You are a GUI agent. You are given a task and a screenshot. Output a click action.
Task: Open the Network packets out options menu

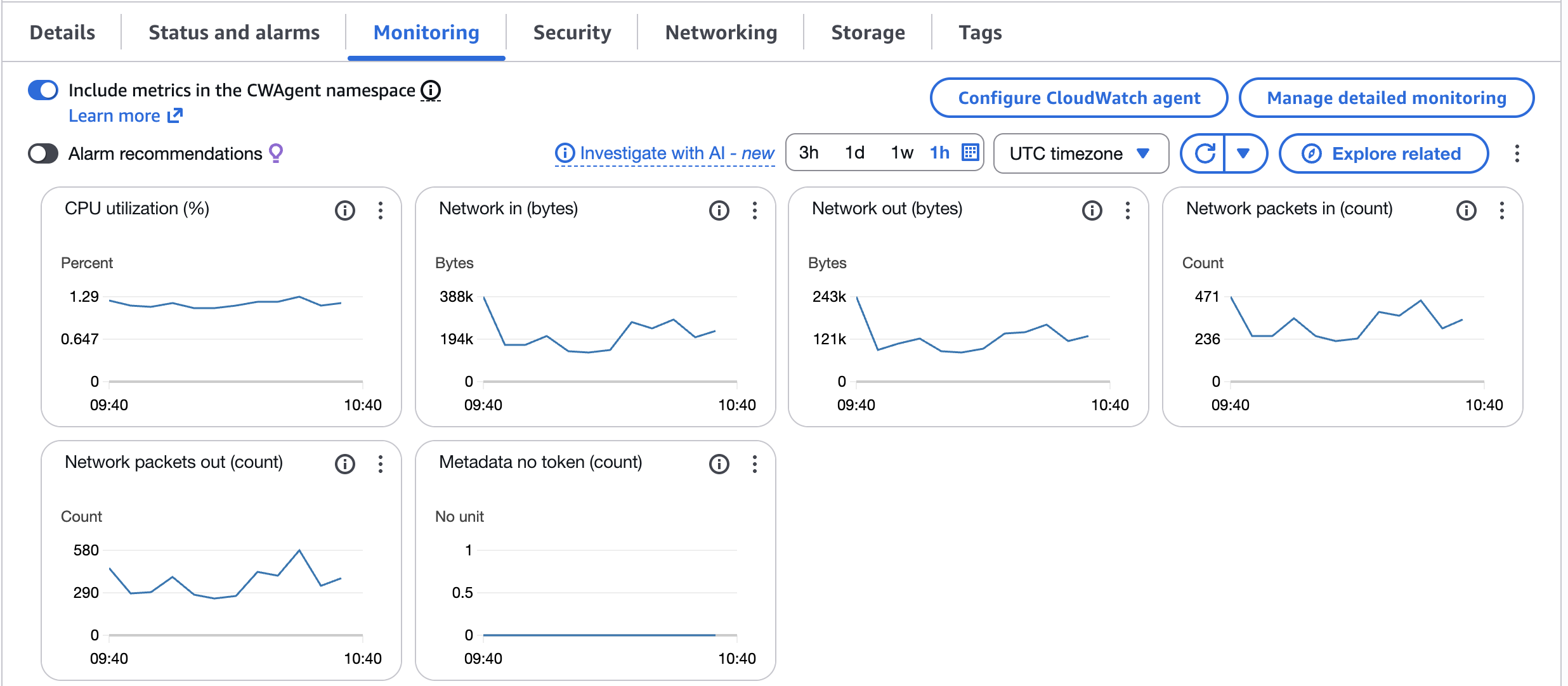coord(380,465)
